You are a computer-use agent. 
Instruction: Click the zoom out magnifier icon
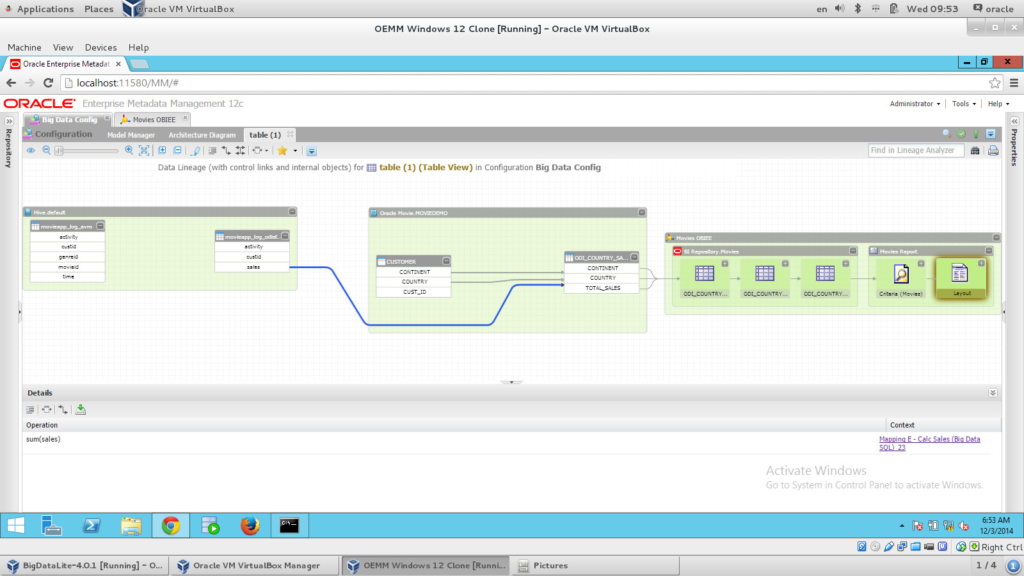pyautogui.click(x=46, y=150)
